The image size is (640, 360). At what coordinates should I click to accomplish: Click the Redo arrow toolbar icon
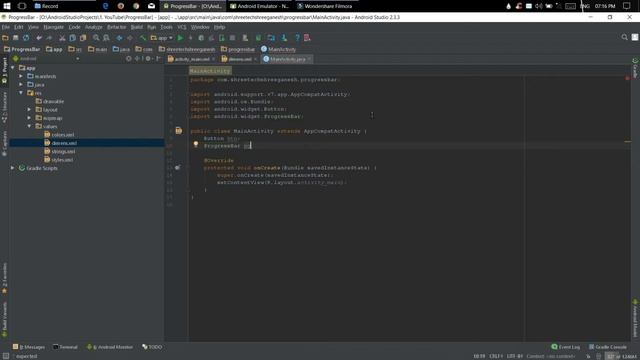[49, 38]
